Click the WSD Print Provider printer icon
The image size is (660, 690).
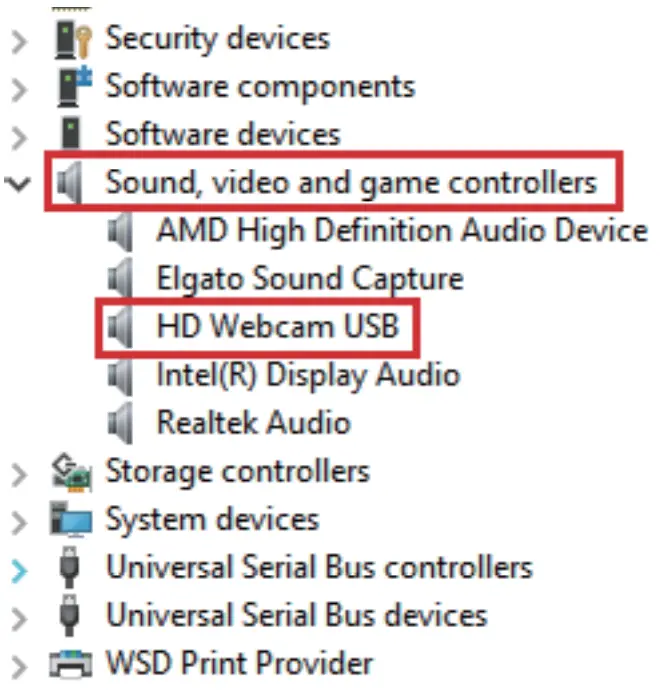tap(71, 662)
